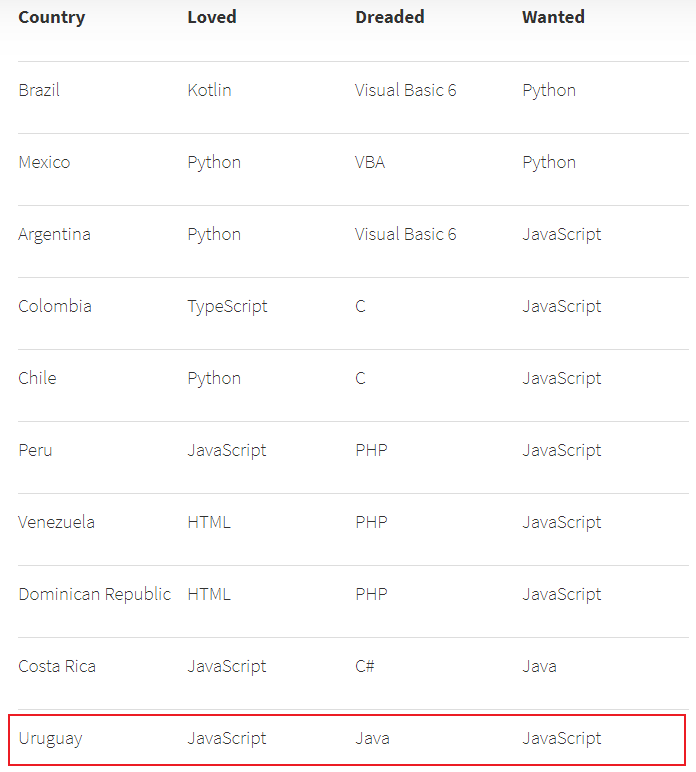Viewport: 696px width, 772px height.
Task: Select the Chile country cell
Action: click(x=37, y=378)
